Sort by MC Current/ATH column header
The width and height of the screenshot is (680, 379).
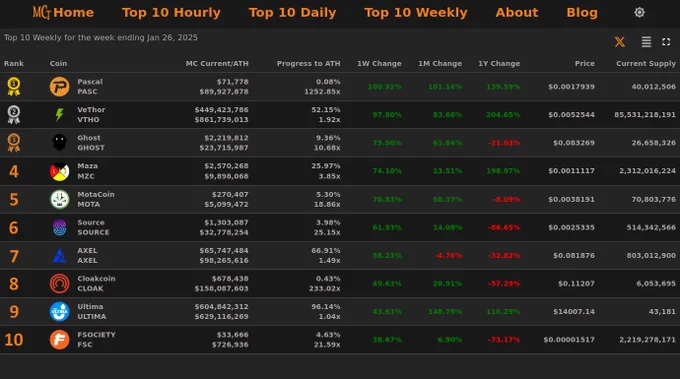(x=217, y=63)
